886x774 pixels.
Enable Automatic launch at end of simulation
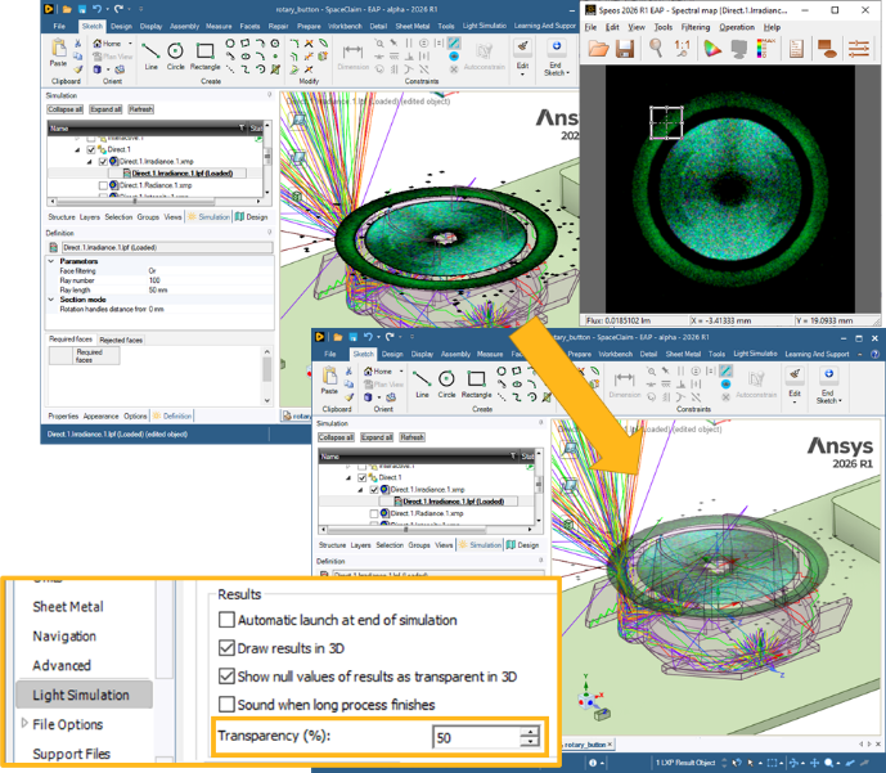pos(227,620)
